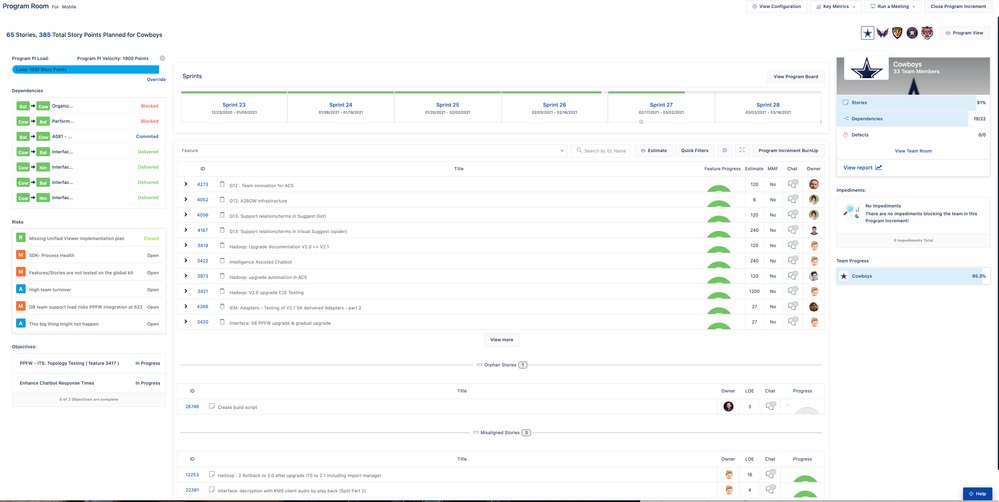Toggle the Program View button

click(964, 33)
